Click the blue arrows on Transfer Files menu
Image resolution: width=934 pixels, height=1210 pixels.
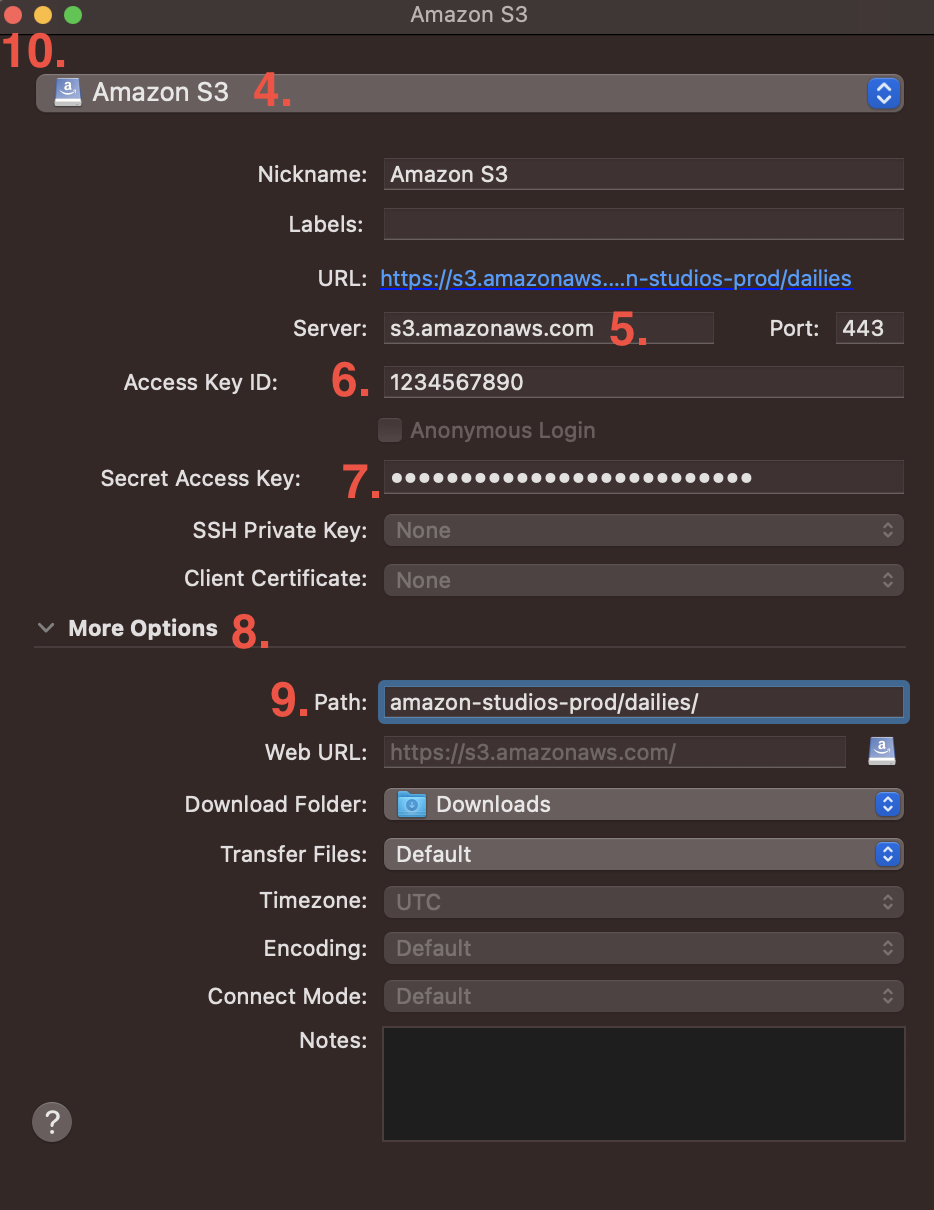point(887,854)
